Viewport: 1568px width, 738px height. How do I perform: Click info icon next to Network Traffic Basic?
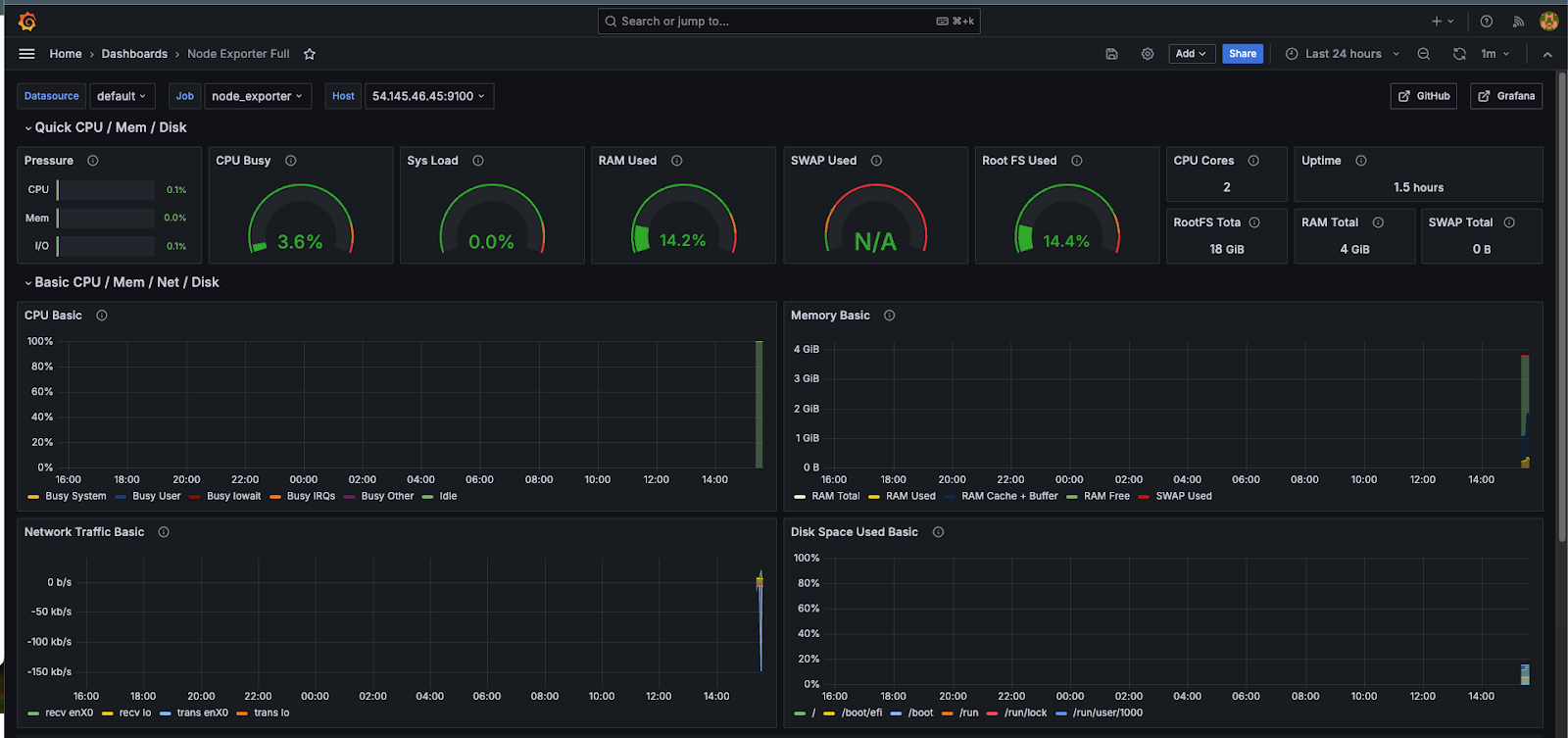[x=164, y=532]
